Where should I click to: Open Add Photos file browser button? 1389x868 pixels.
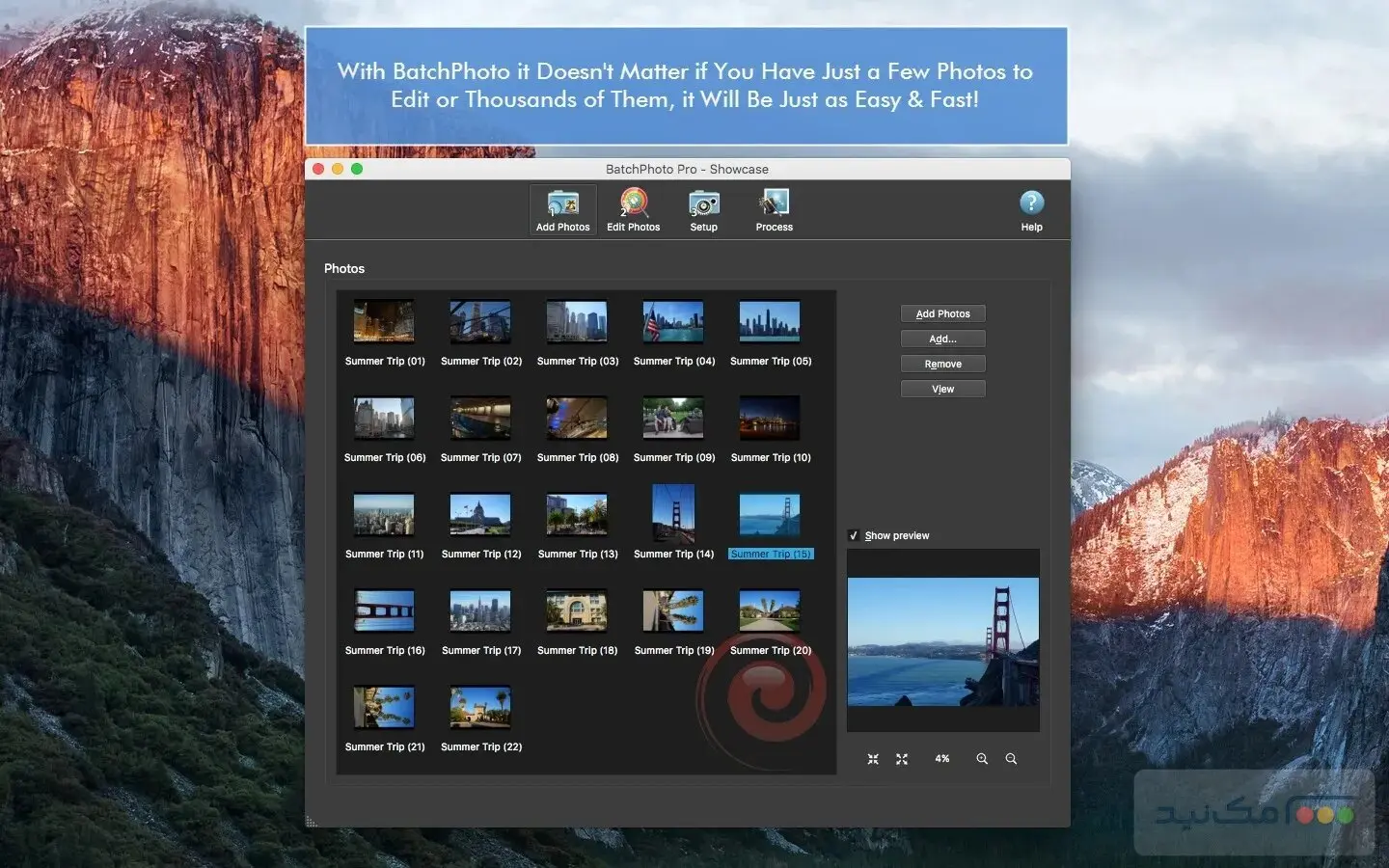pos(942,313)
